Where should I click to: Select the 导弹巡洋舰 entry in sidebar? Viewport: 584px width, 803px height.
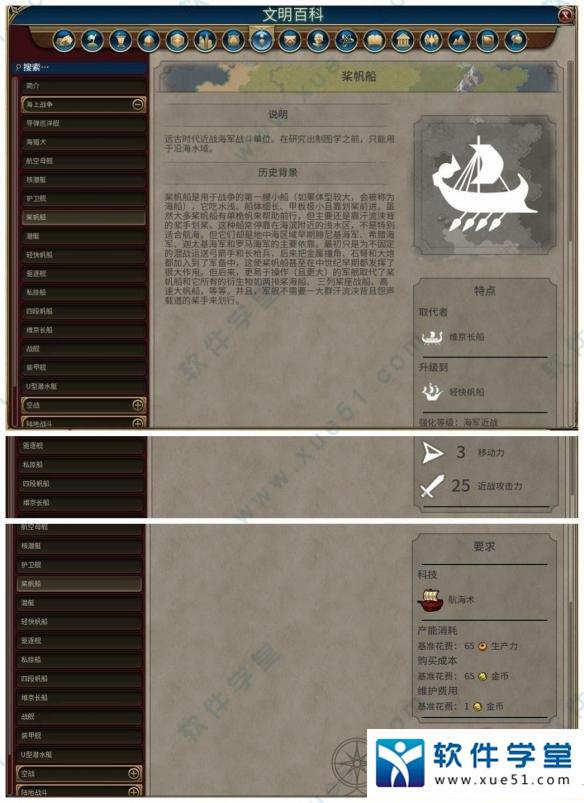point(84,123)
